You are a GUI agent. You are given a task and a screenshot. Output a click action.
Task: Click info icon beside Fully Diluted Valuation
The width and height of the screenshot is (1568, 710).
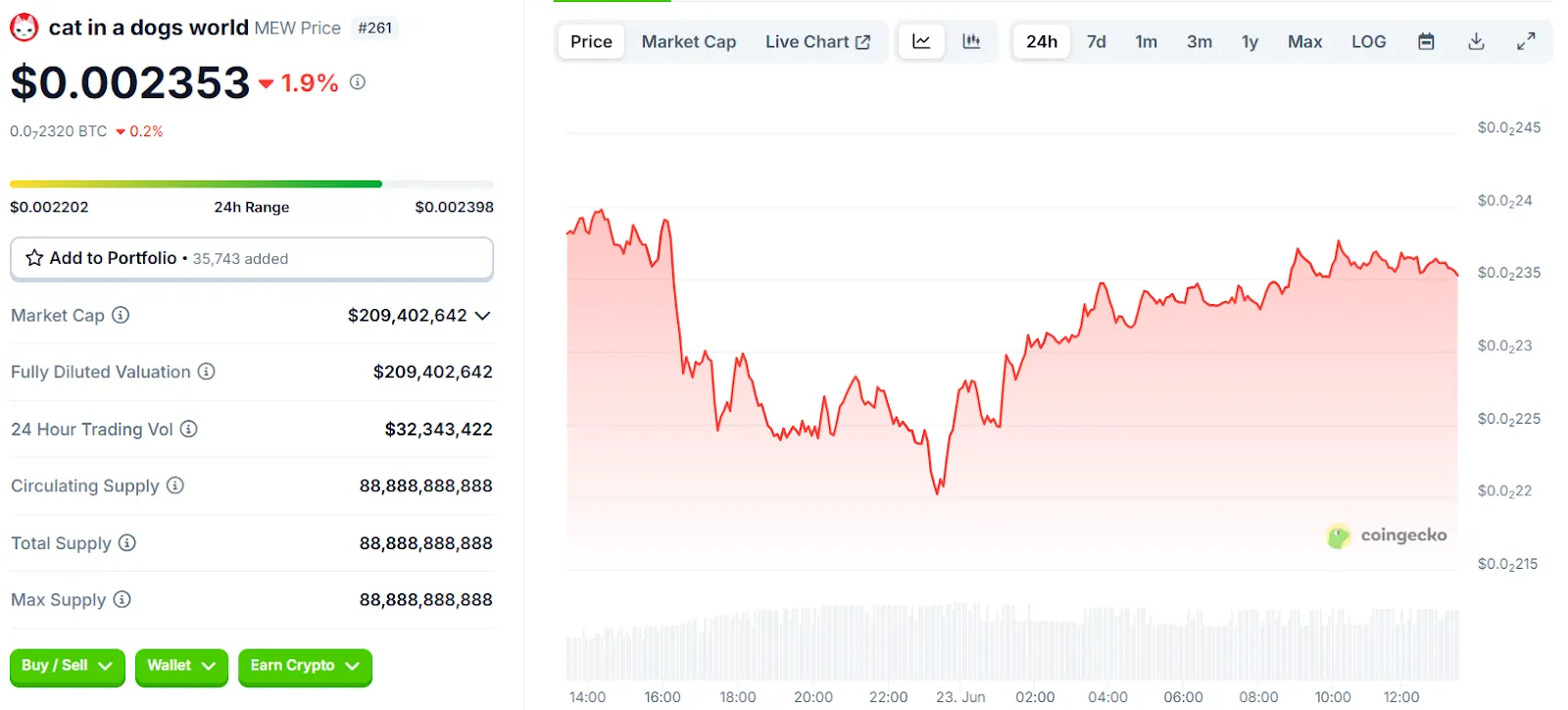pos(207,372)
